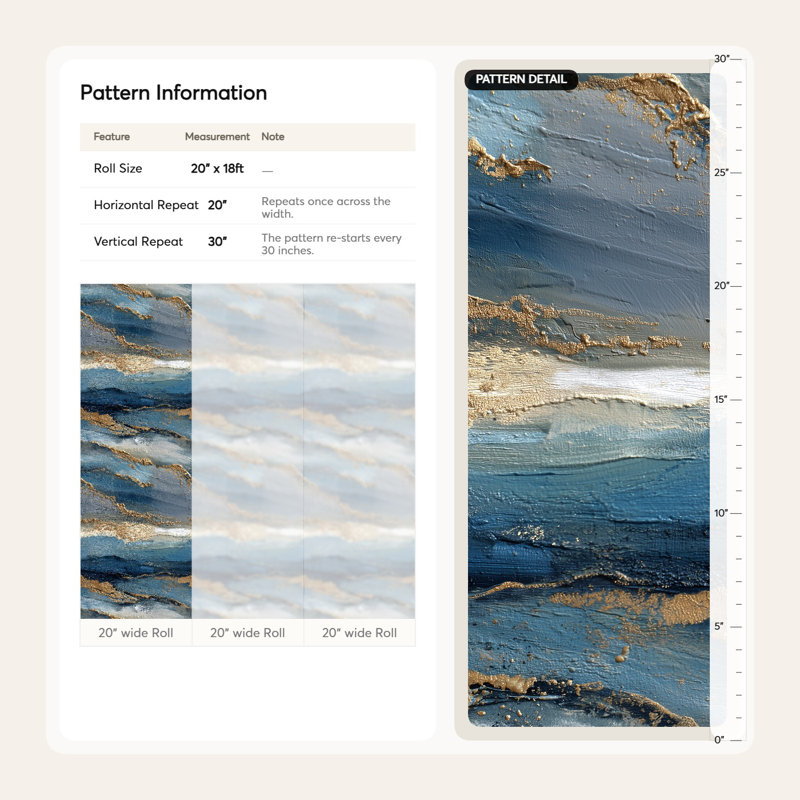Click the 20″ ruler tick label
Screen dimensions: 800x800
[x=721, y=286]
